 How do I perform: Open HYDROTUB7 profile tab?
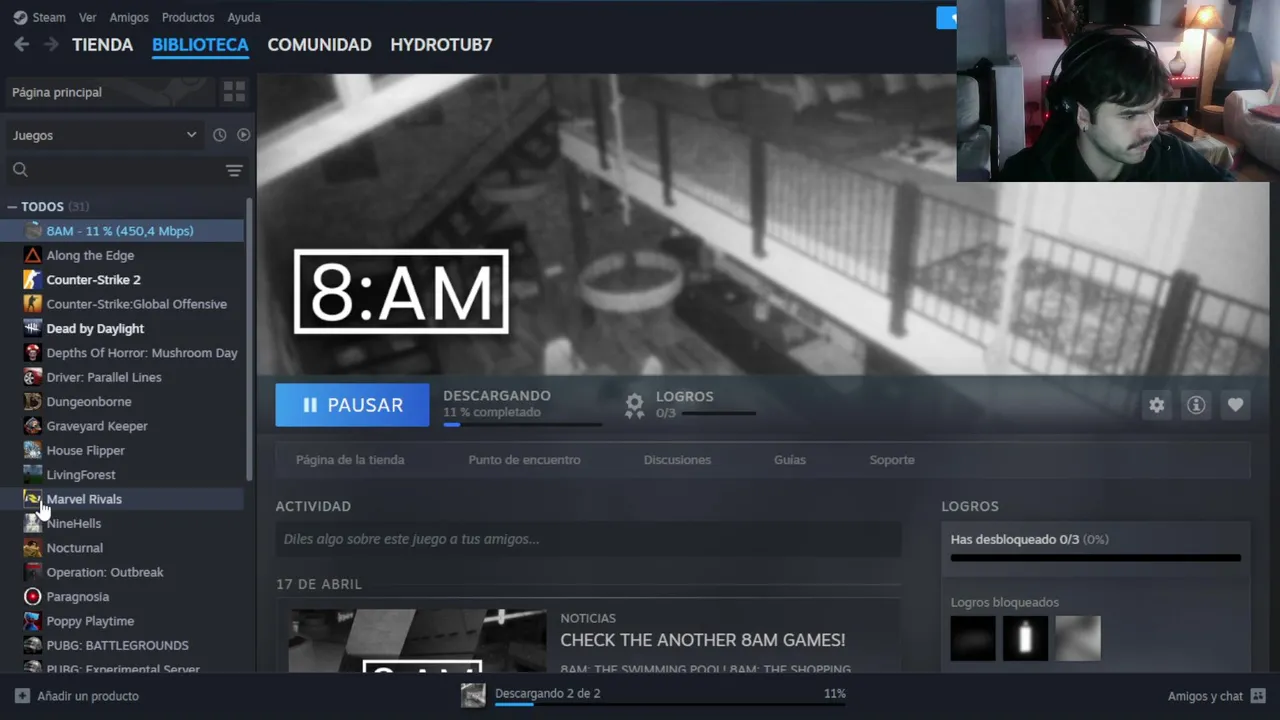(x=441, y=44)
